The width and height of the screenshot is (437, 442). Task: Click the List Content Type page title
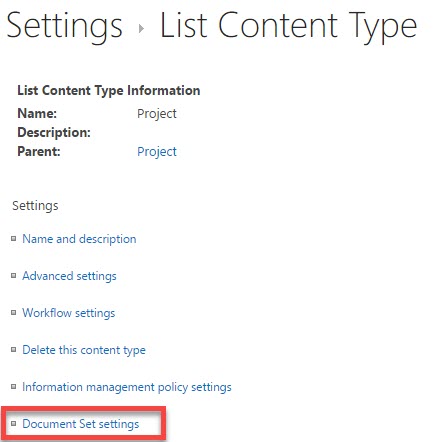click(x=289, y=27)
